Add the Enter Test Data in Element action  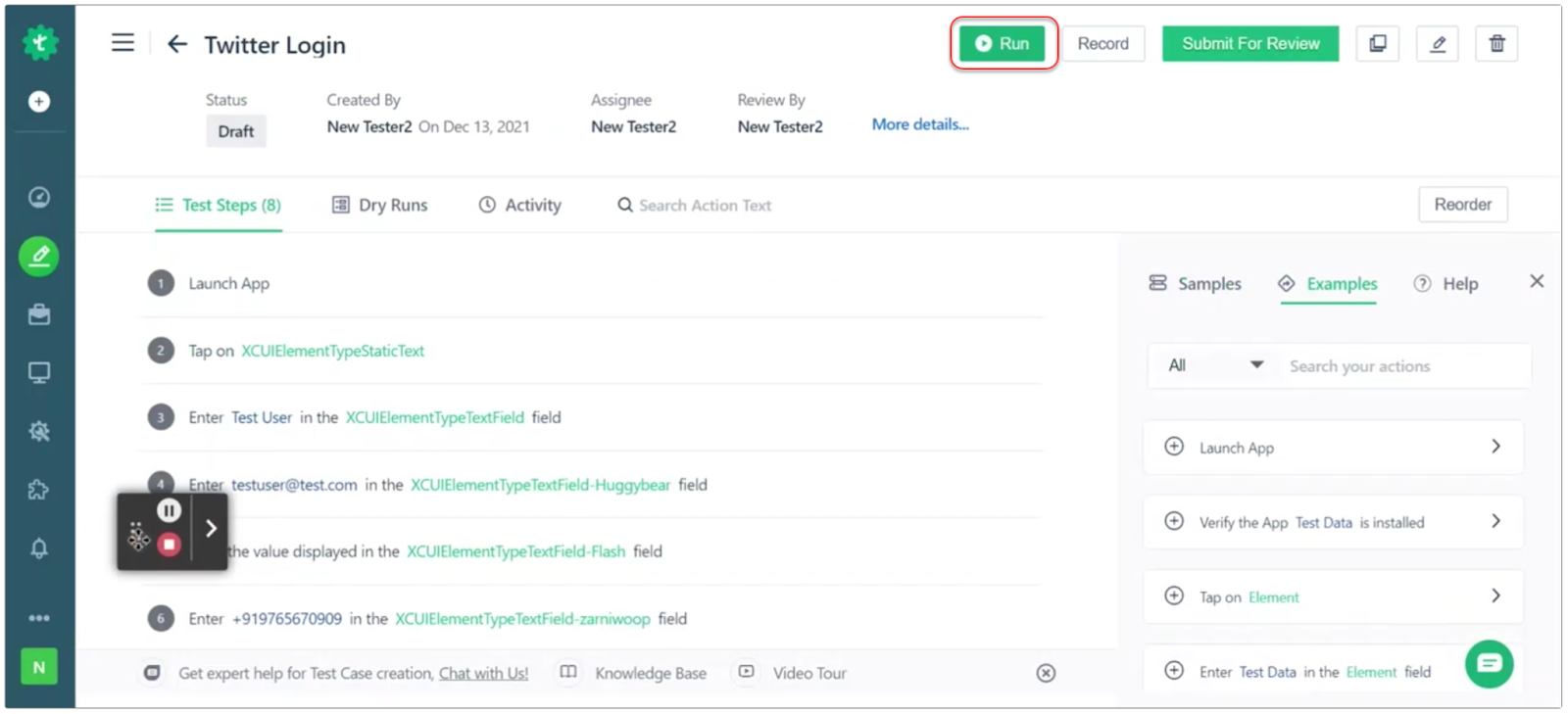(1174, 671)
